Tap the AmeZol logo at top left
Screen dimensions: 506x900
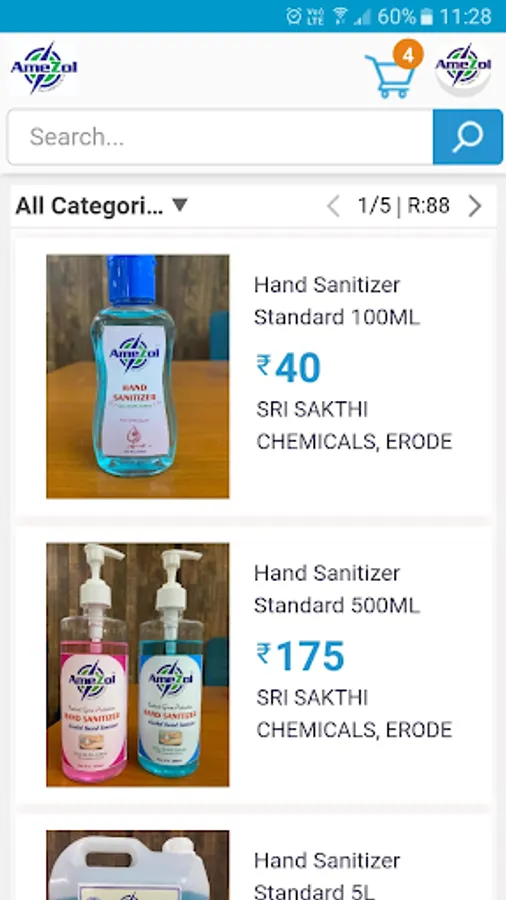point(44,67)
